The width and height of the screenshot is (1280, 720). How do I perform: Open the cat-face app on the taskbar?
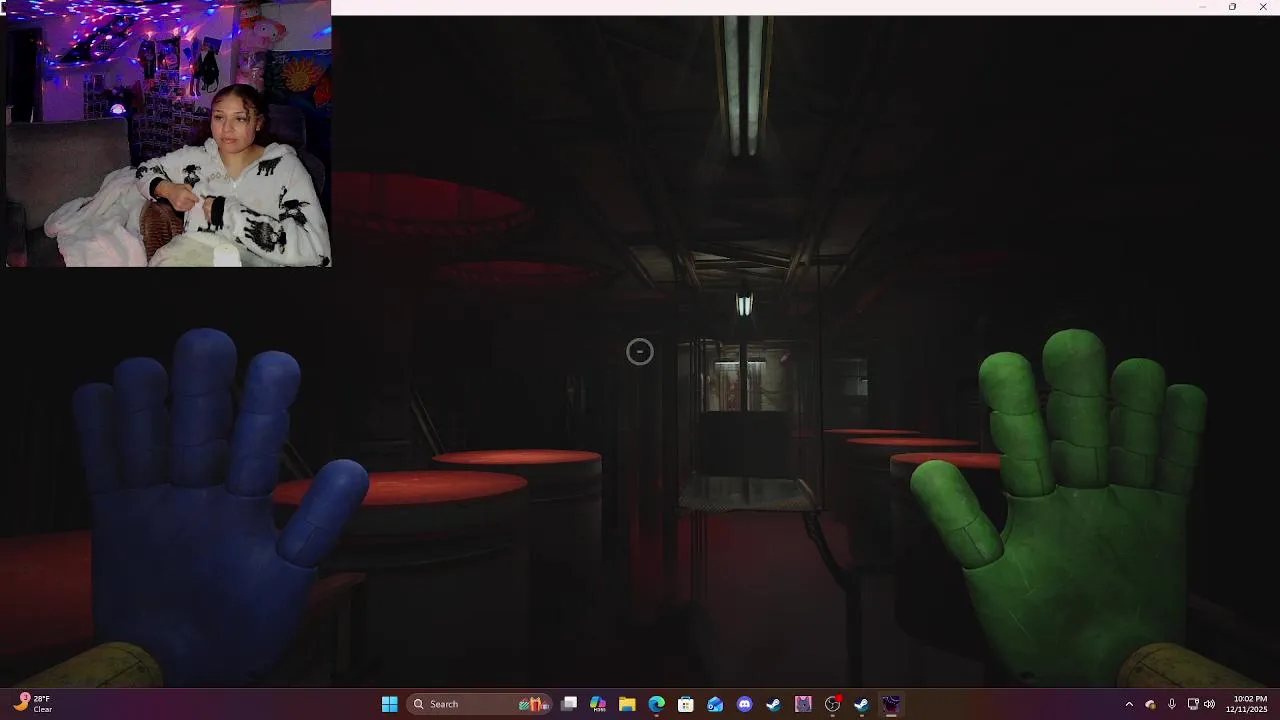[803, 704]
